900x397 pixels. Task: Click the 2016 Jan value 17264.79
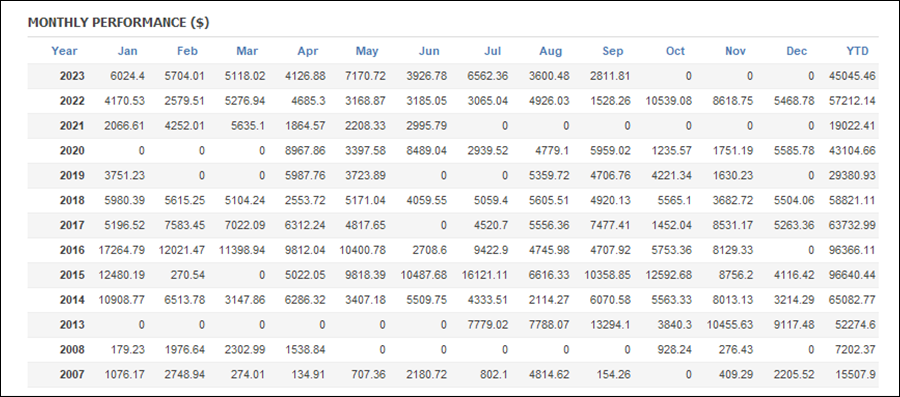[121, 250]
